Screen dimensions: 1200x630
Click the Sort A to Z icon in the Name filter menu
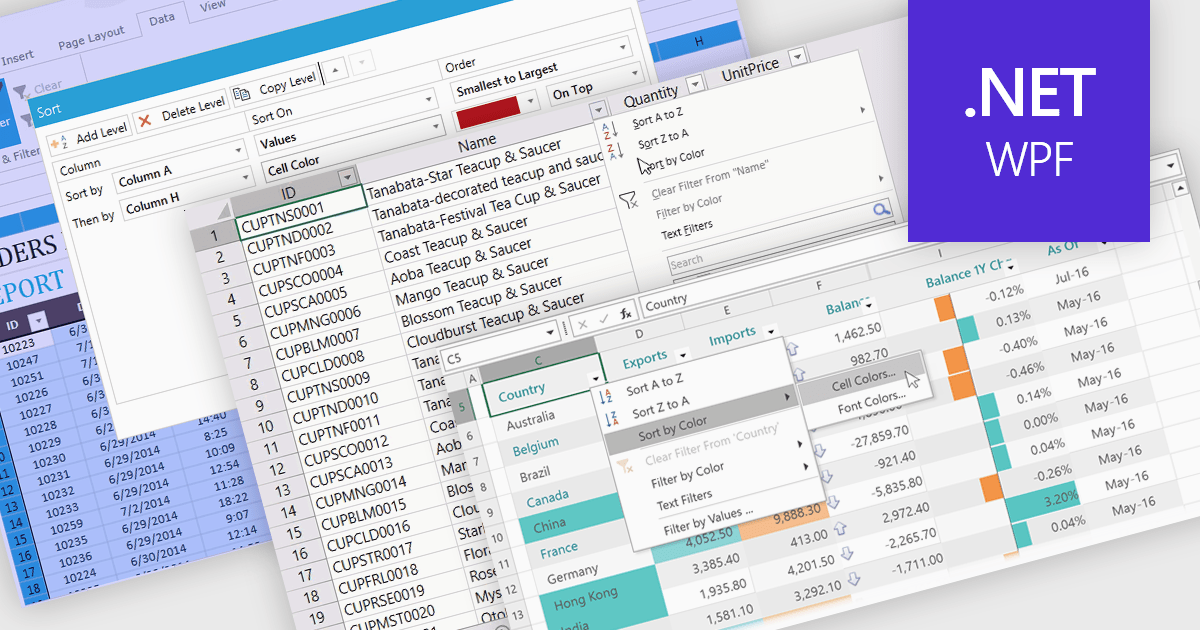(x=609, y=131)
